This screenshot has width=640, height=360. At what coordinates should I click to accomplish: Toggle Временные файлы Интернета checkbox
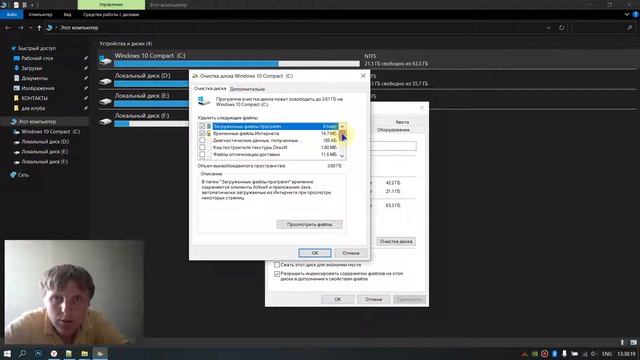coord(202,133)
